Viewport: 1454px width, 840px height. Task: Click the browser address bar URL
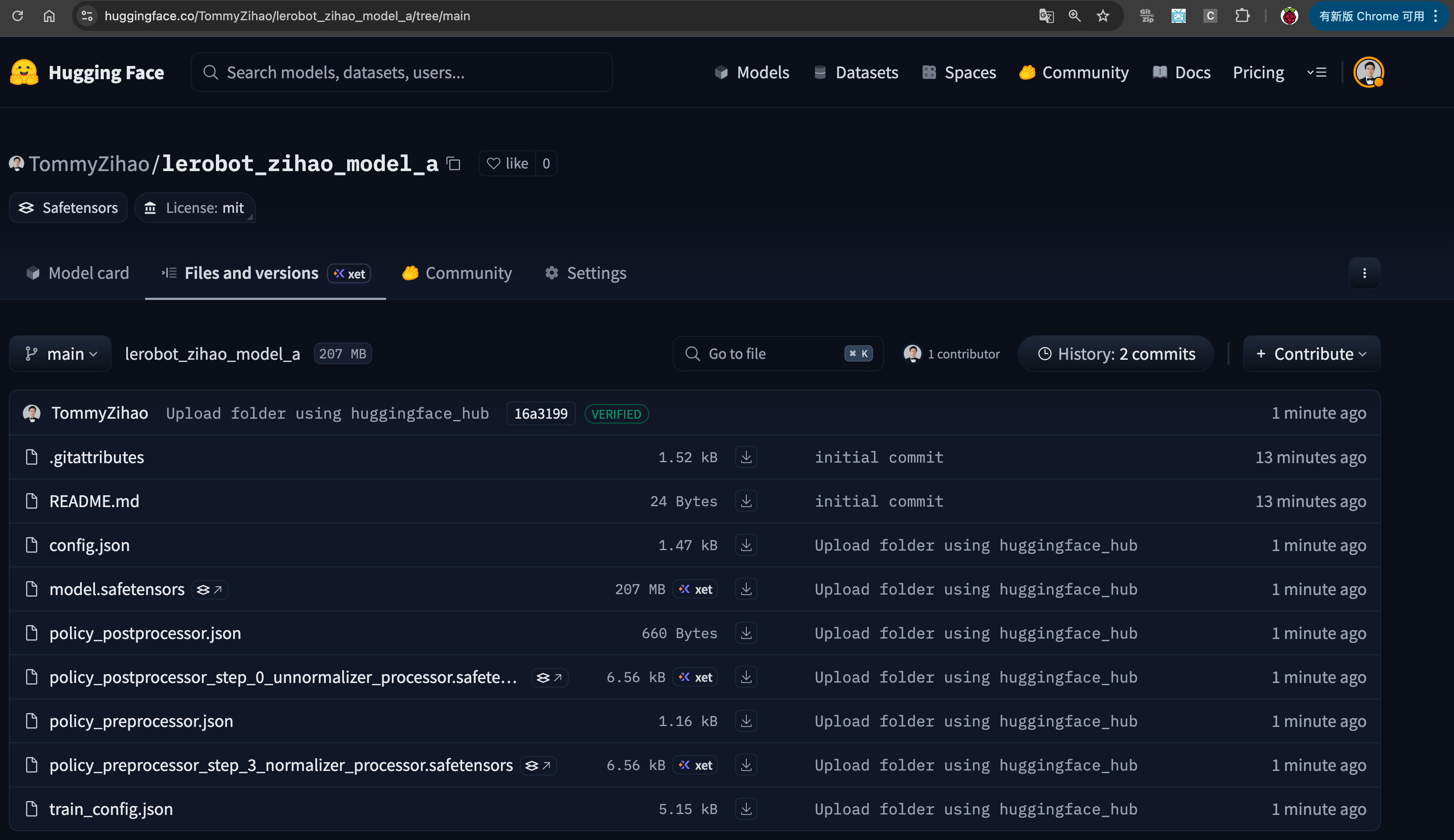click(287, 15)
